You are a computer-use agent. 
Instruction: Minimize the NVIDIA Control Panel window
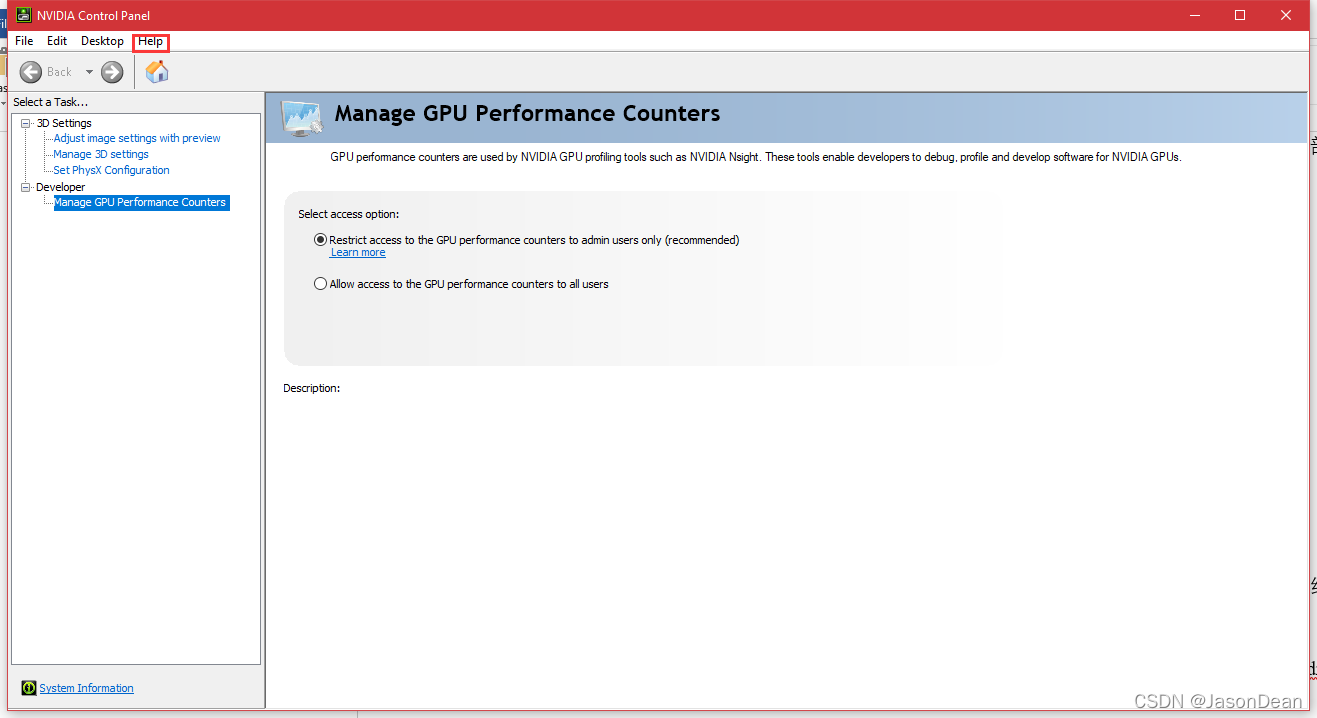point(1194,15)
